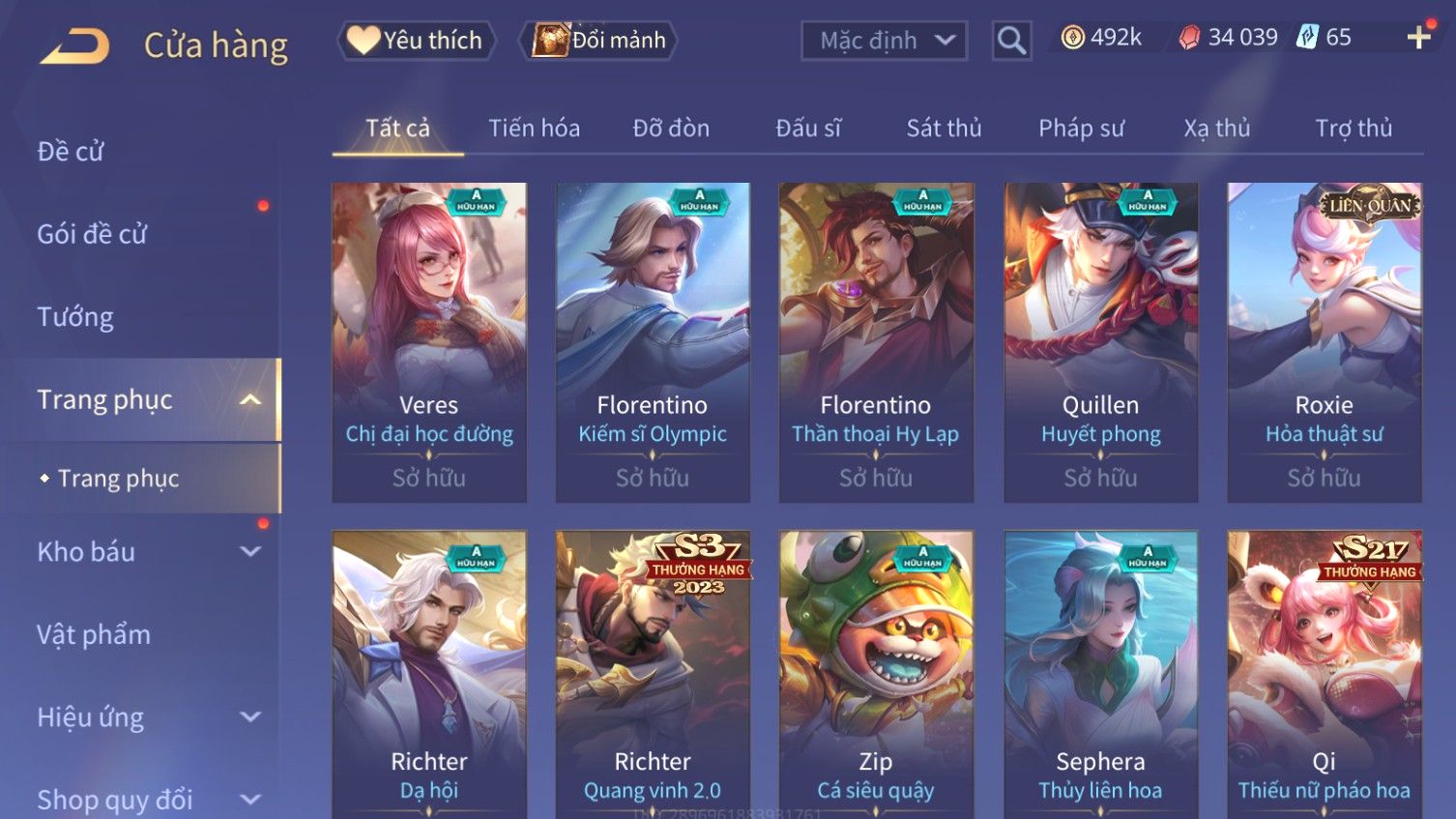The height and width of the screenshot is (819, 1456).
Task: Go to Tướng in the sidebar
Action: [x=75, y=317]
